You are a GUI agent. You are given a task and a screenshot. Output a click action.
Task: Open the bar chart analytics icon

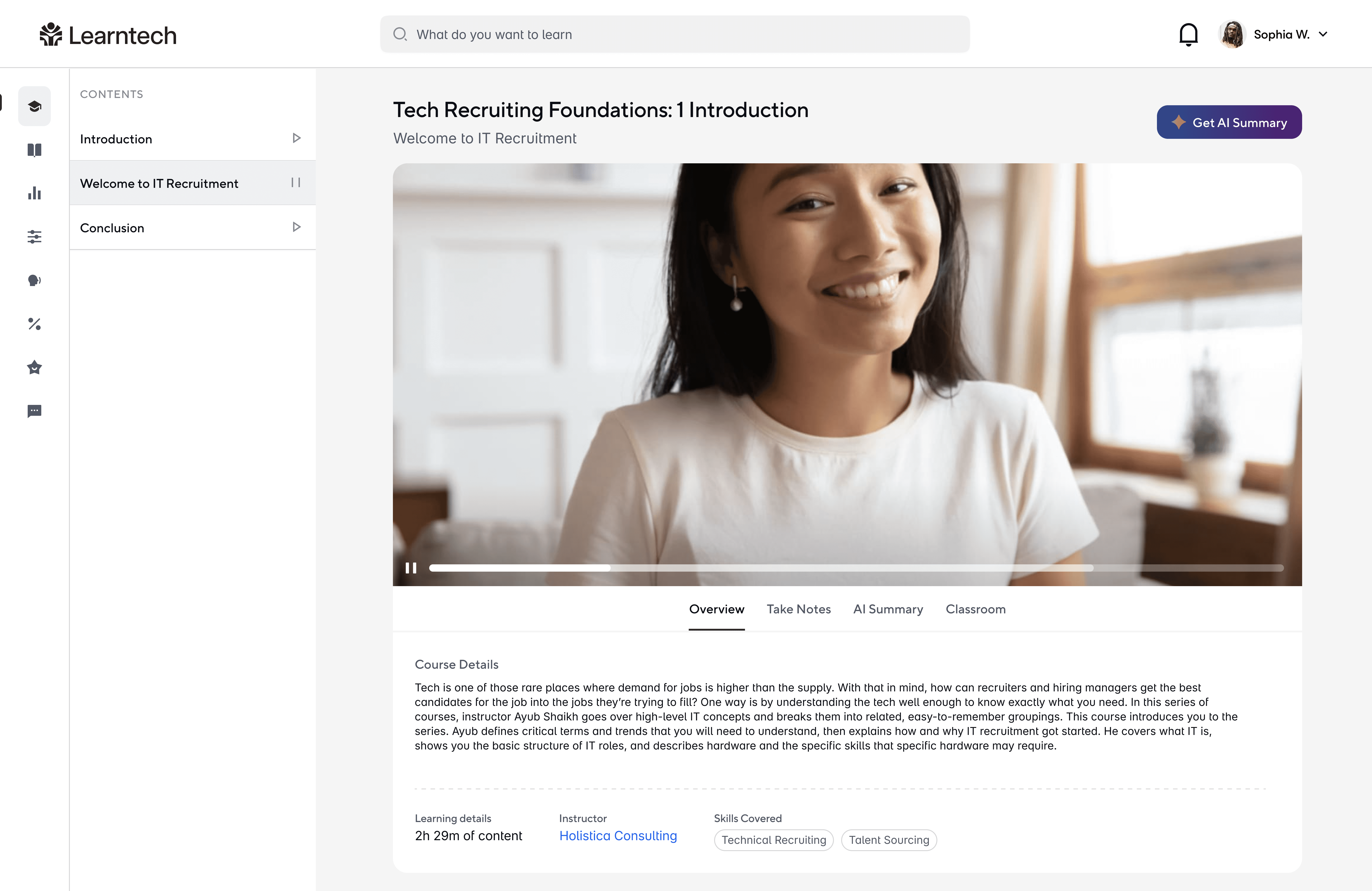pyautogui.click(x=34, y=193)
